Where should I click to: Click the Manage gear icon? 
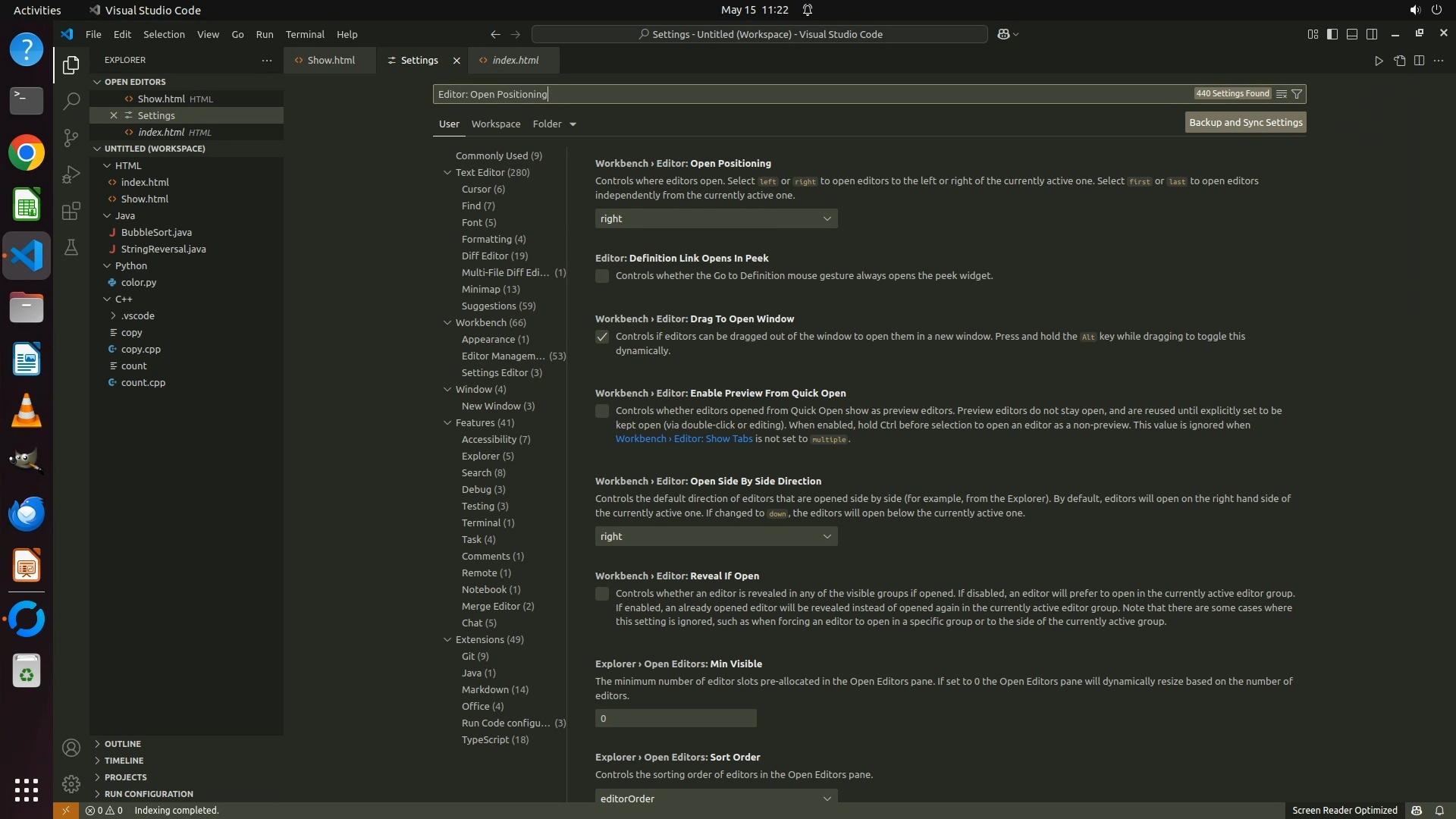click(x=71, y=783)
